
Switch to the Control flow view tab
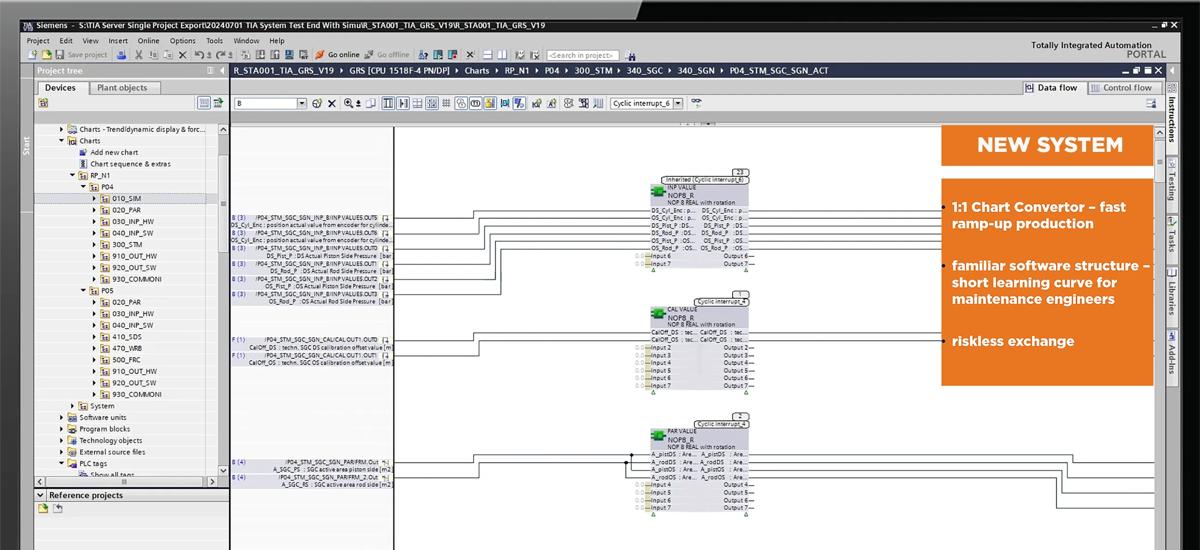[x=1121, y=88]
